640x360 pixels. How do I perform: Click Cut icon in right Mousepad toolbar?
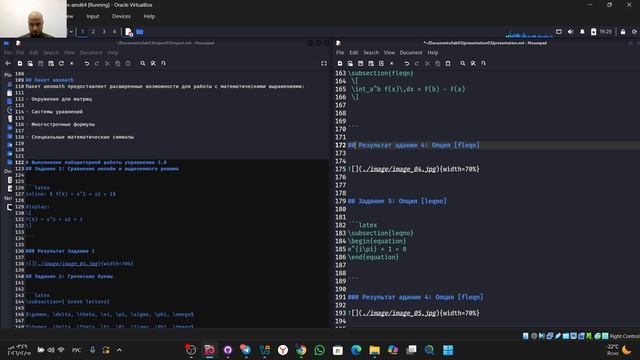coord(427,63)
